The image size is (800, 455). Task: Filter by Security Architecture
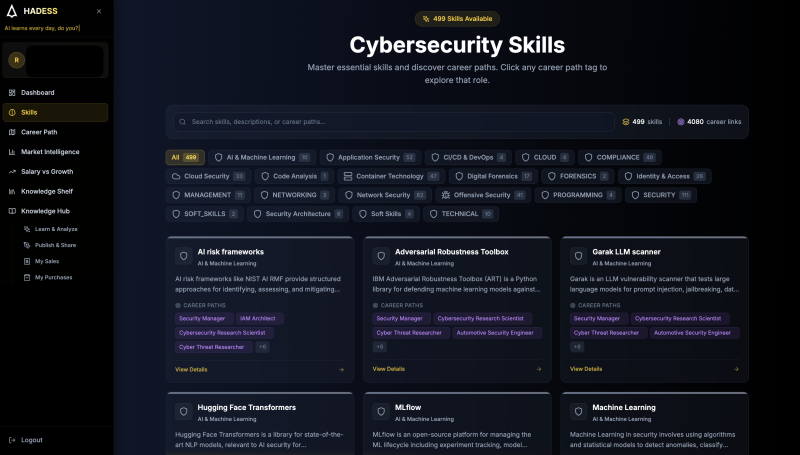[297, 214]
